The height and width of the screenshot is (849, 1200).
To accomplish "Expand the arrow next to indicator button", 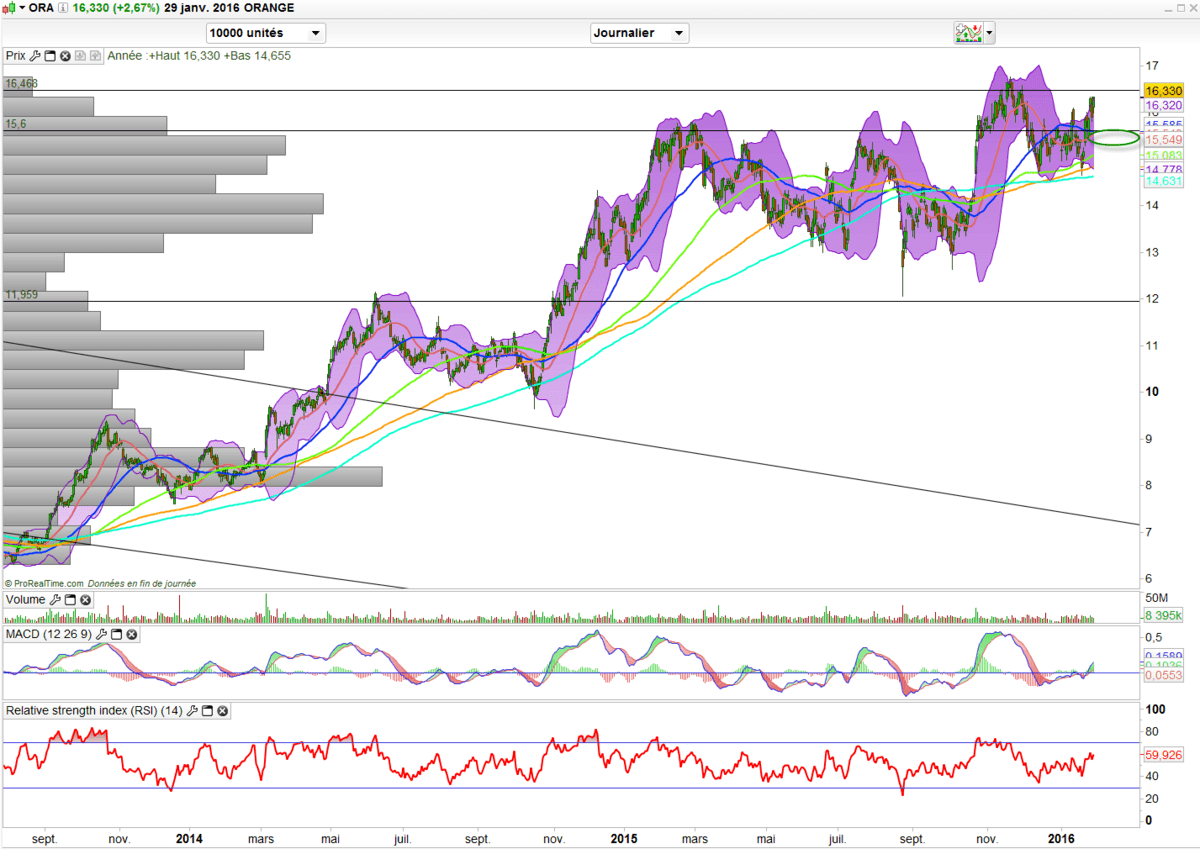I will click(x=990, y=33).
